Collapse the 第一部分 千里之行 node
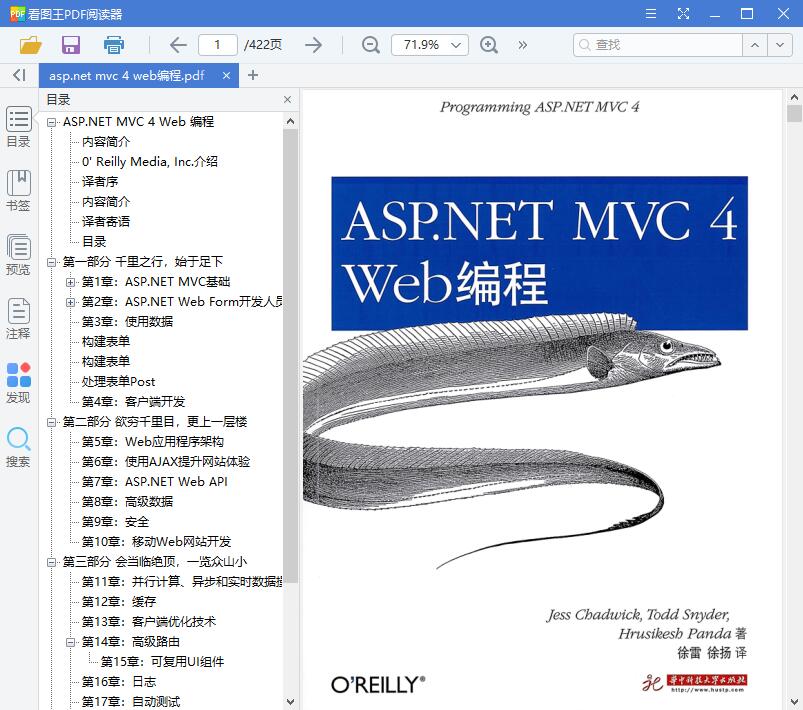 (51, 262)
